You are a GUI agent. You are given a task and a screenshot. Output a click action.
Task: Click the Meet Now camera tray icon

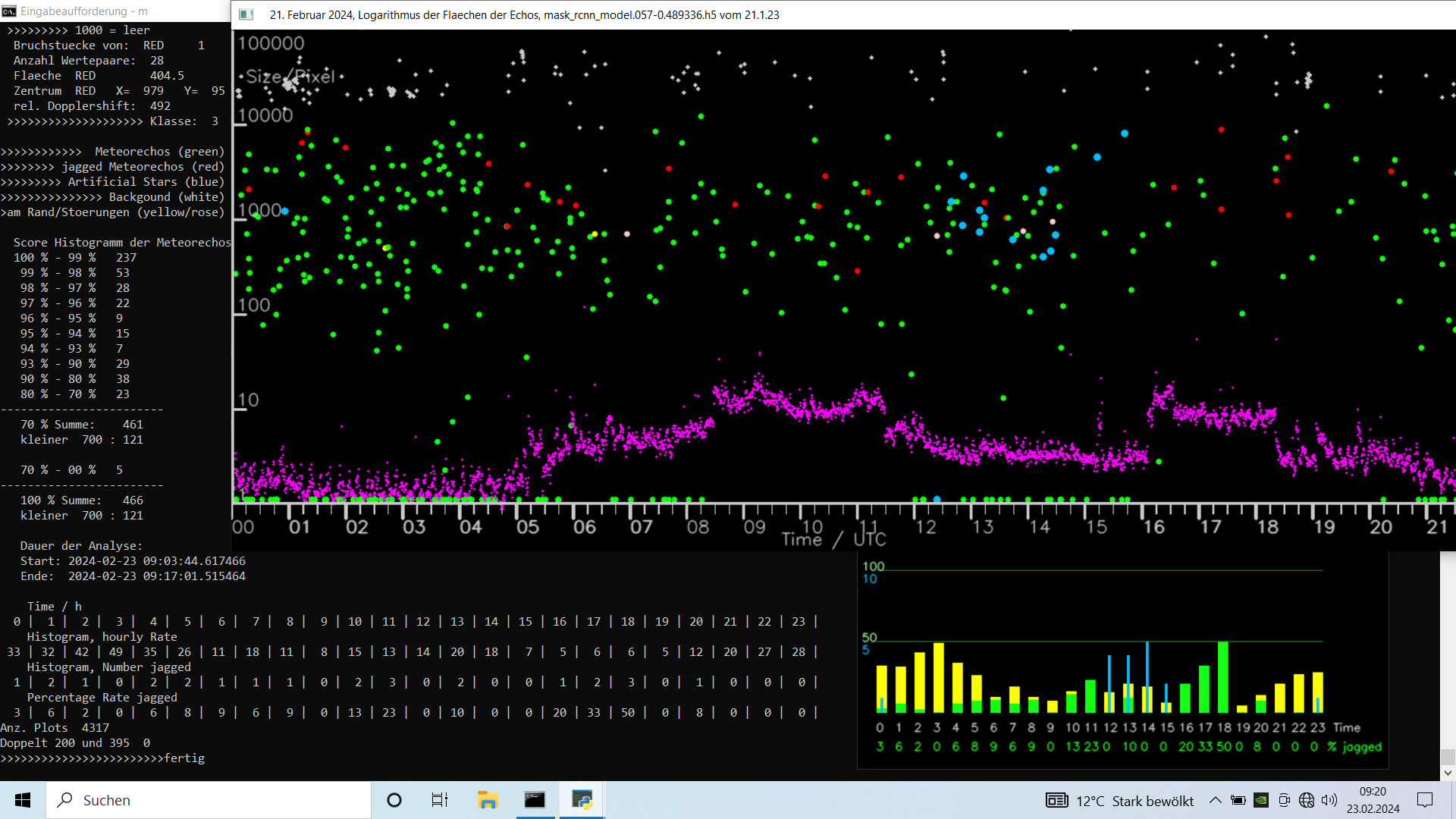click(x=1284, y=800)
